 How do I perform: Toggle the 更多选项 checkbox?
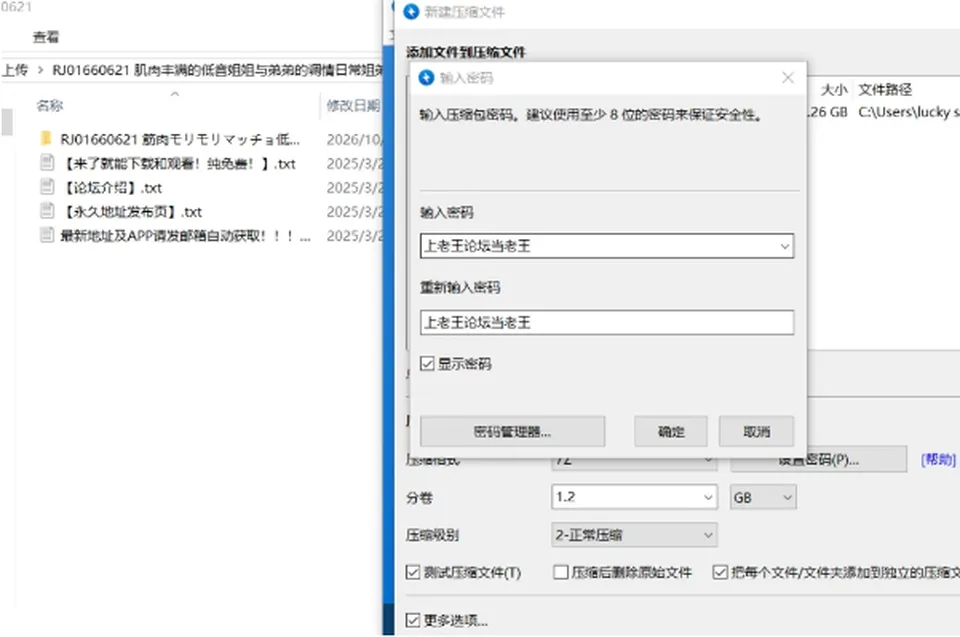(413, 620)
